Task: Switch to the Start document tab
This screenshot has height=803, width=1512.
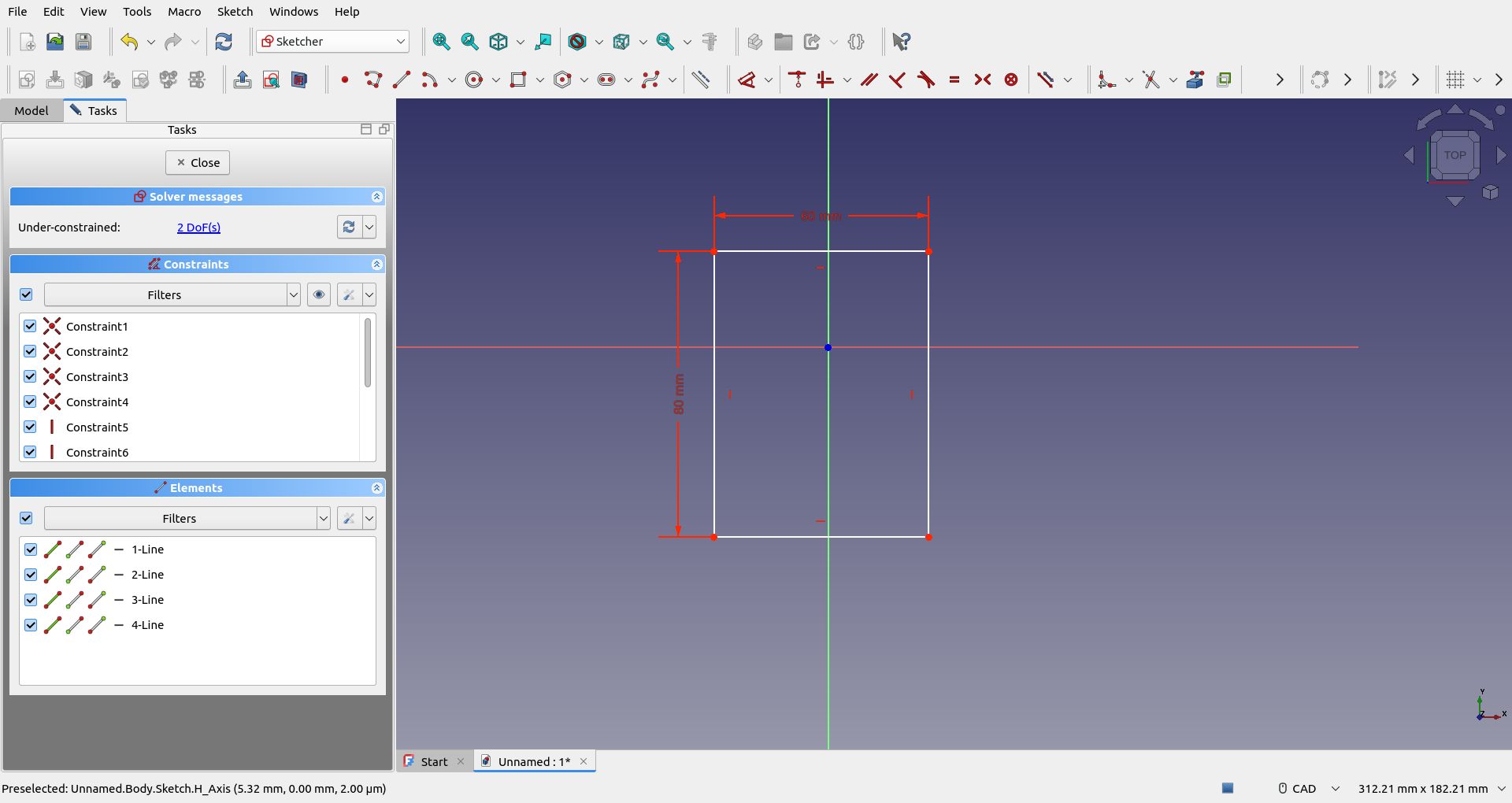Action: point(434,761)
